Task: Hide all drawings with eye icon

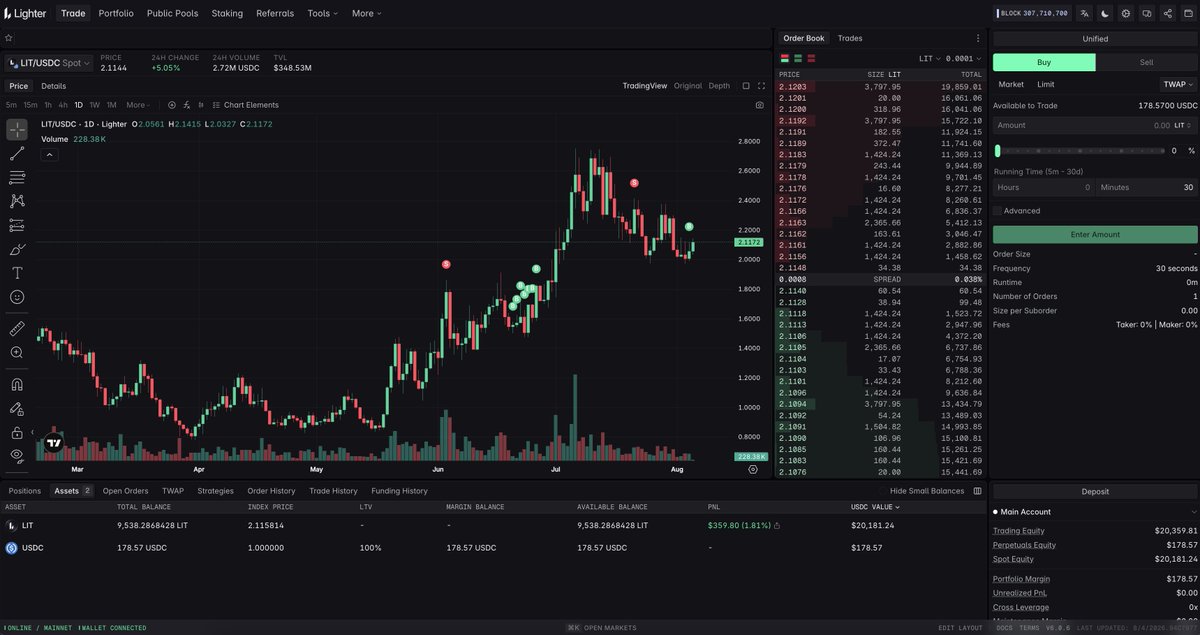Action: pyautogui.click(x=17, y=455)
